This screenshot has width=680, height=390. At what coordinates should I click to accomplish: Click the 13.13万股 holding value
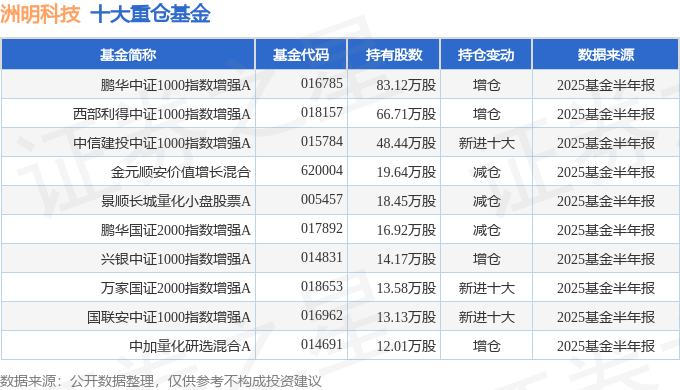406,318
